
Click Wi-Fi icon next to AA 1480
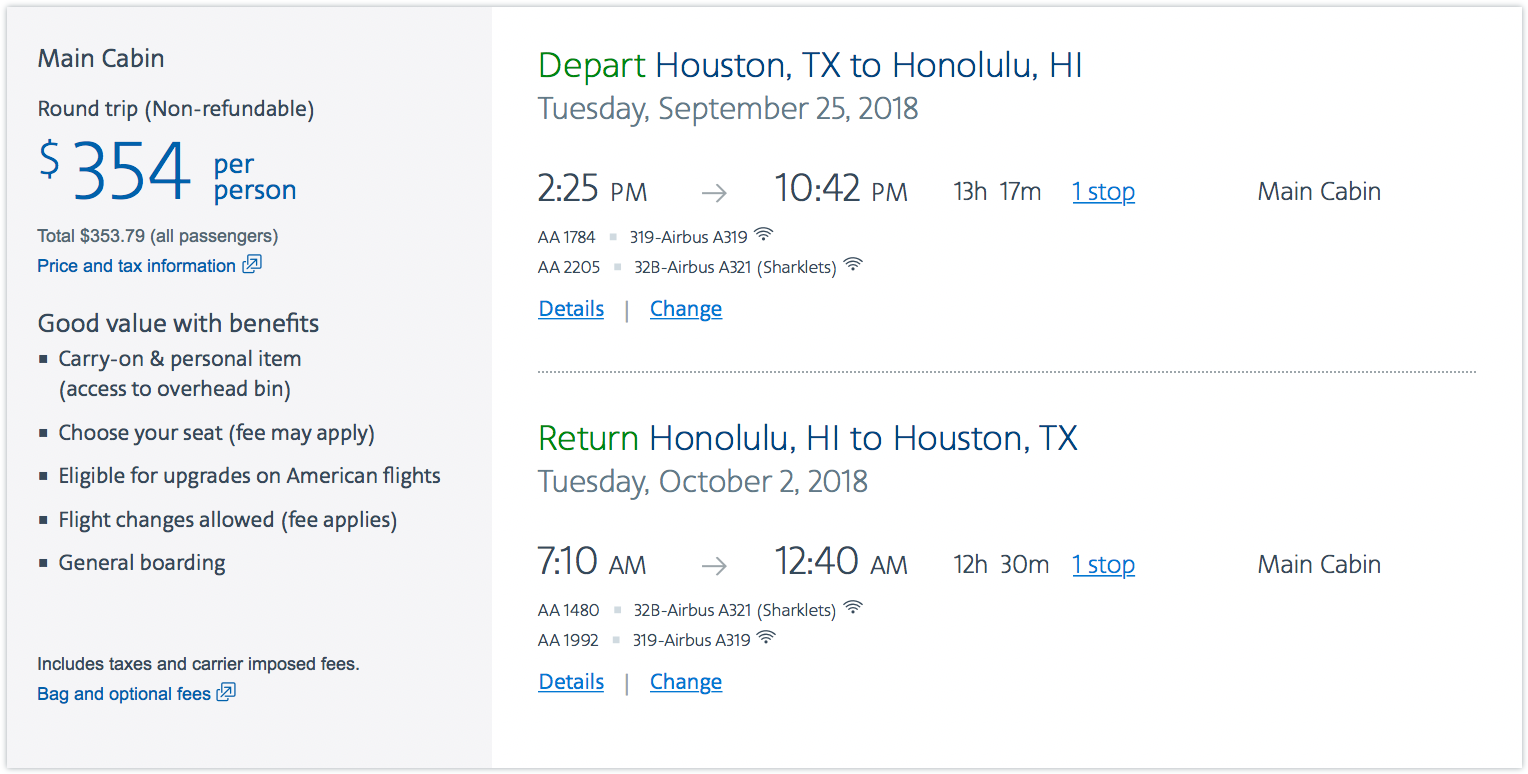coord(853,608)
